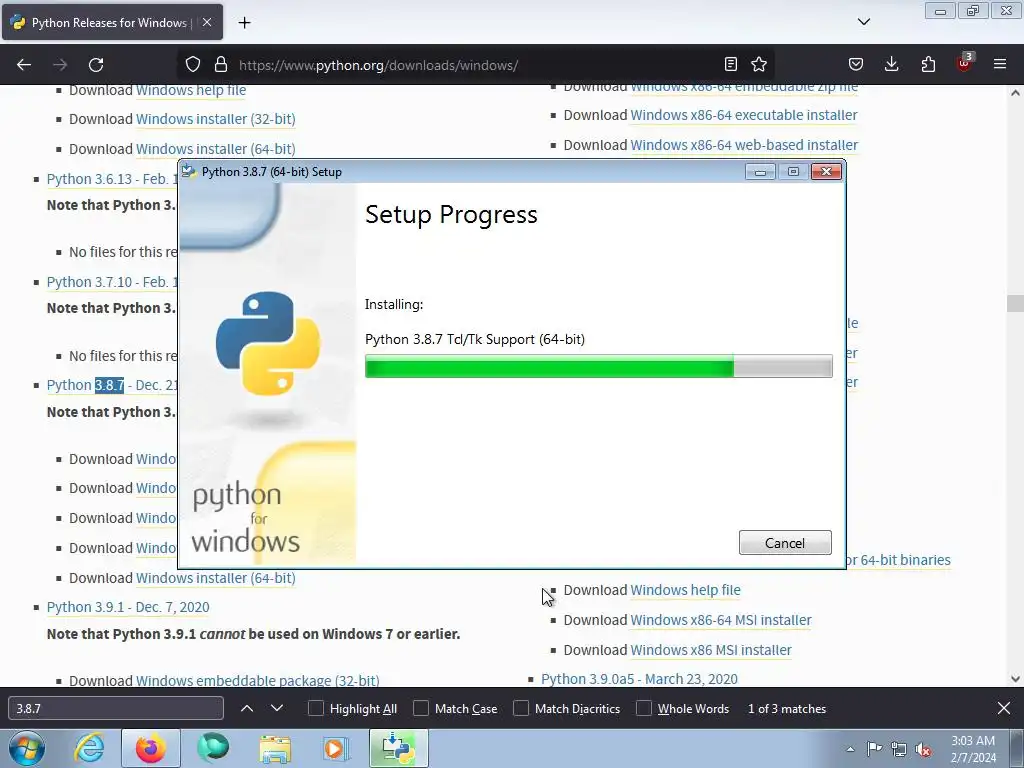Open the network tray icon

pos(899,750)
